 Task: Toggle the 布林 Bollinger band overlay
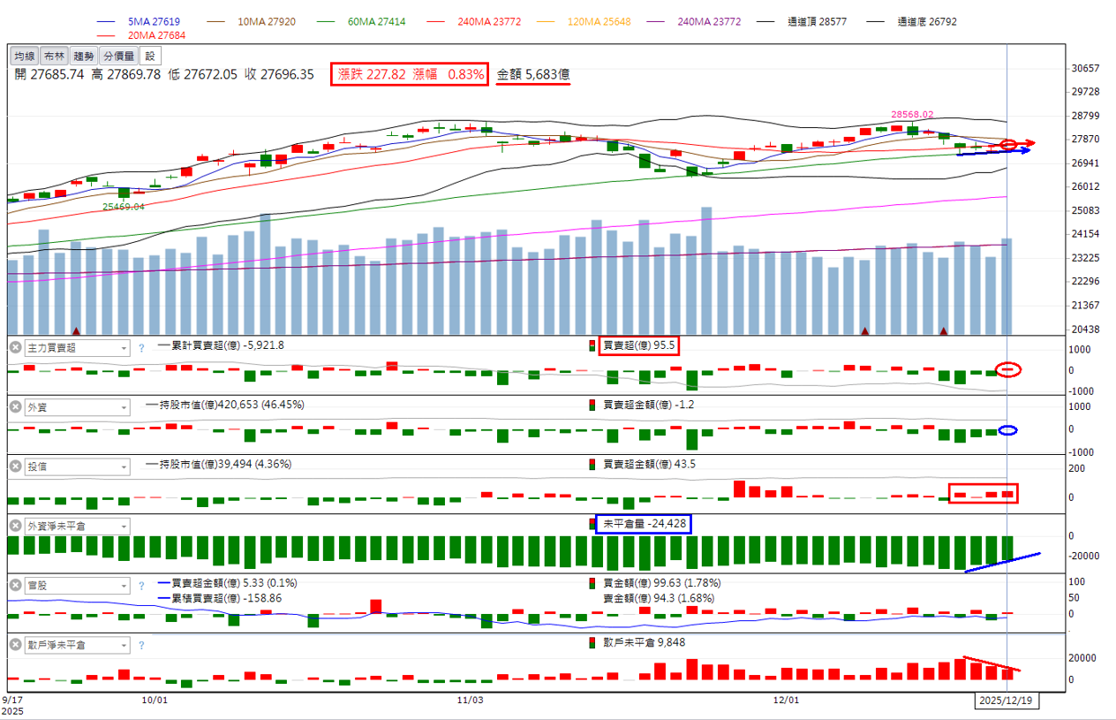(x=54, y=56)
